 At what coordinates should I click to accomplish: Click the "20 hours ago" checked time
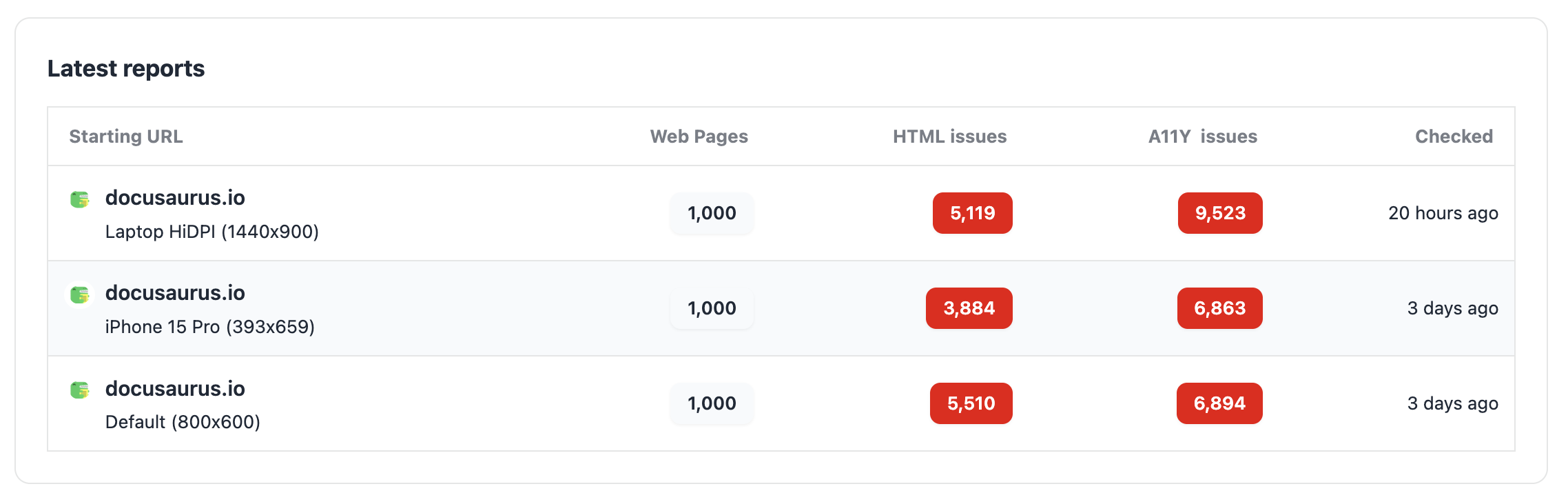coord(1443,213)
